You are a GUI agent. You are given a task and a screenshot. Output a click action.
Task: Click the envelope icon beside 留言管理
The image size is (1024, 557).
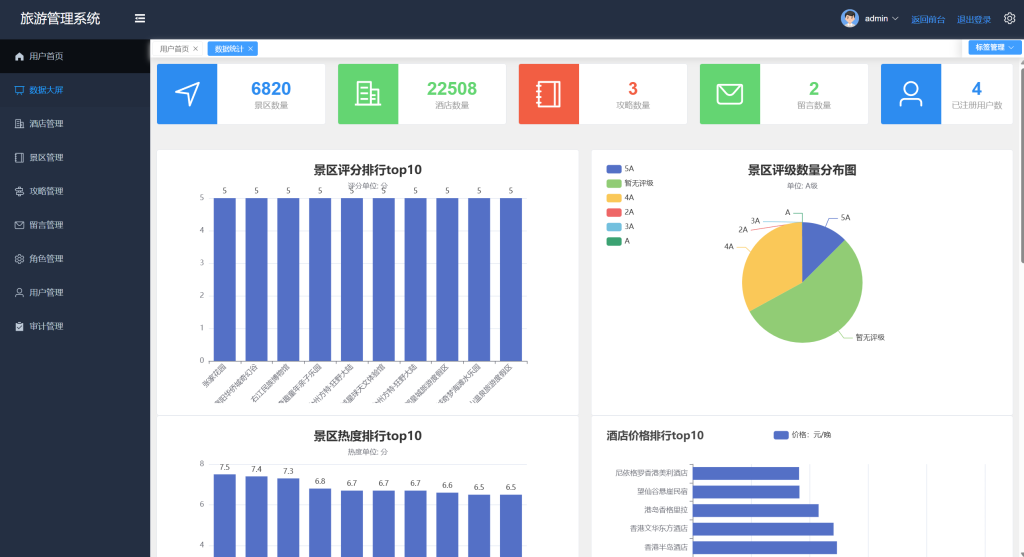pos(19,225)
